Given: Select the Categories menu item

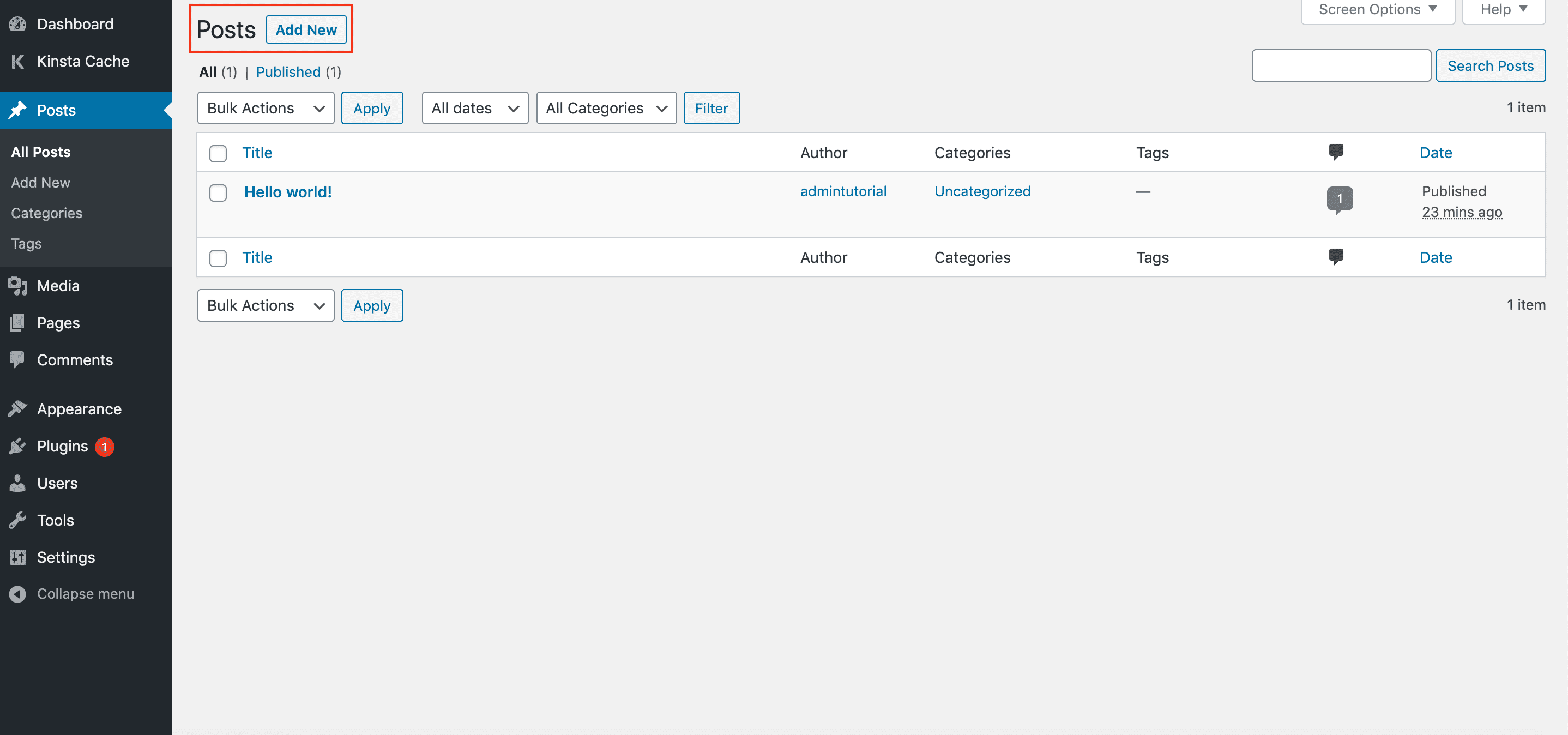Looking at the screenshot, I should click(47, 212).
